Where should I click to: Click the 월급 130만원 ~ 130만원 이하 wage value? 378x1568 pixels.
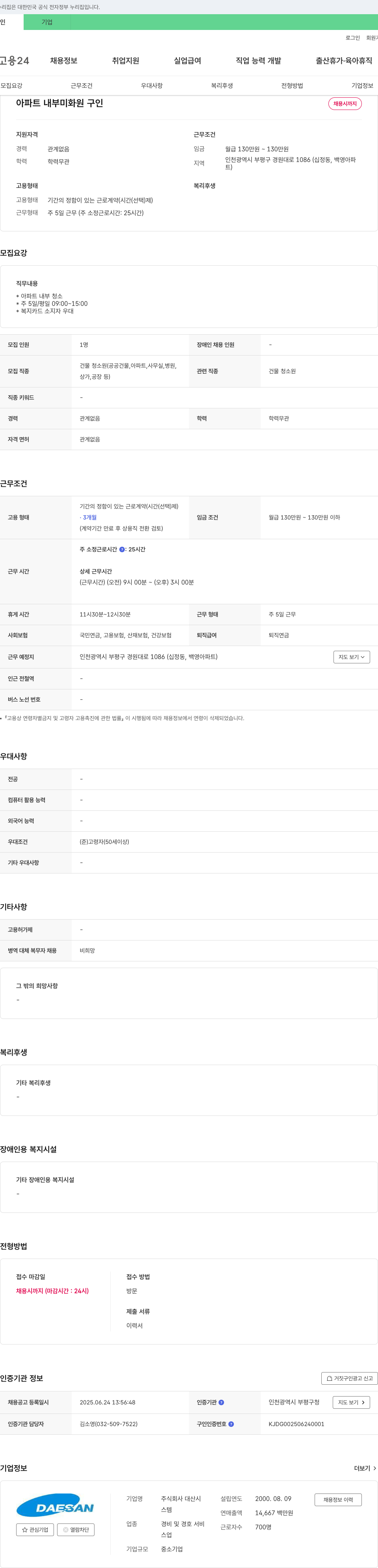[304, 518]
